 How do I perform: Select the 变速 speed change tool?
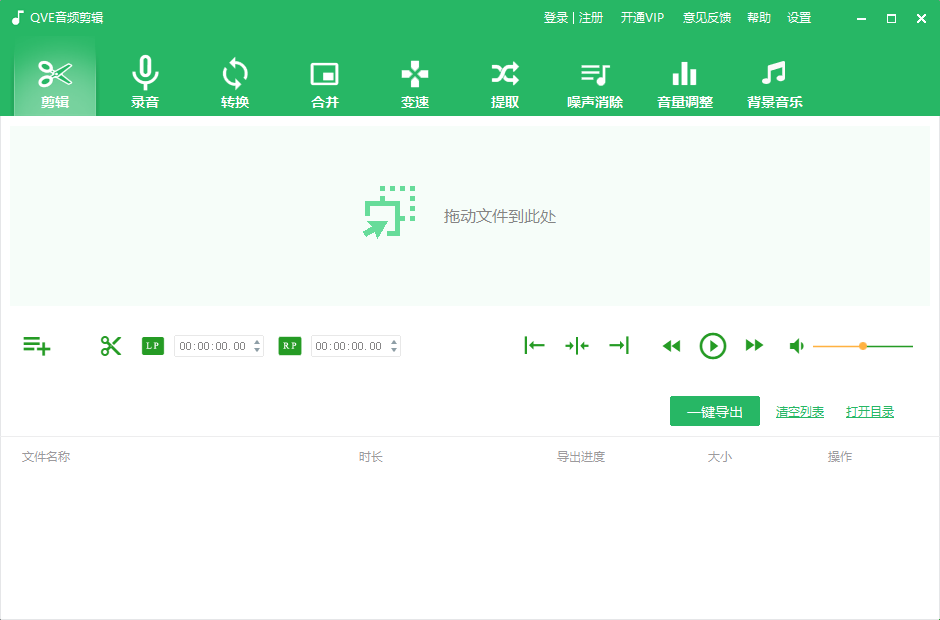tap(414, 82)
